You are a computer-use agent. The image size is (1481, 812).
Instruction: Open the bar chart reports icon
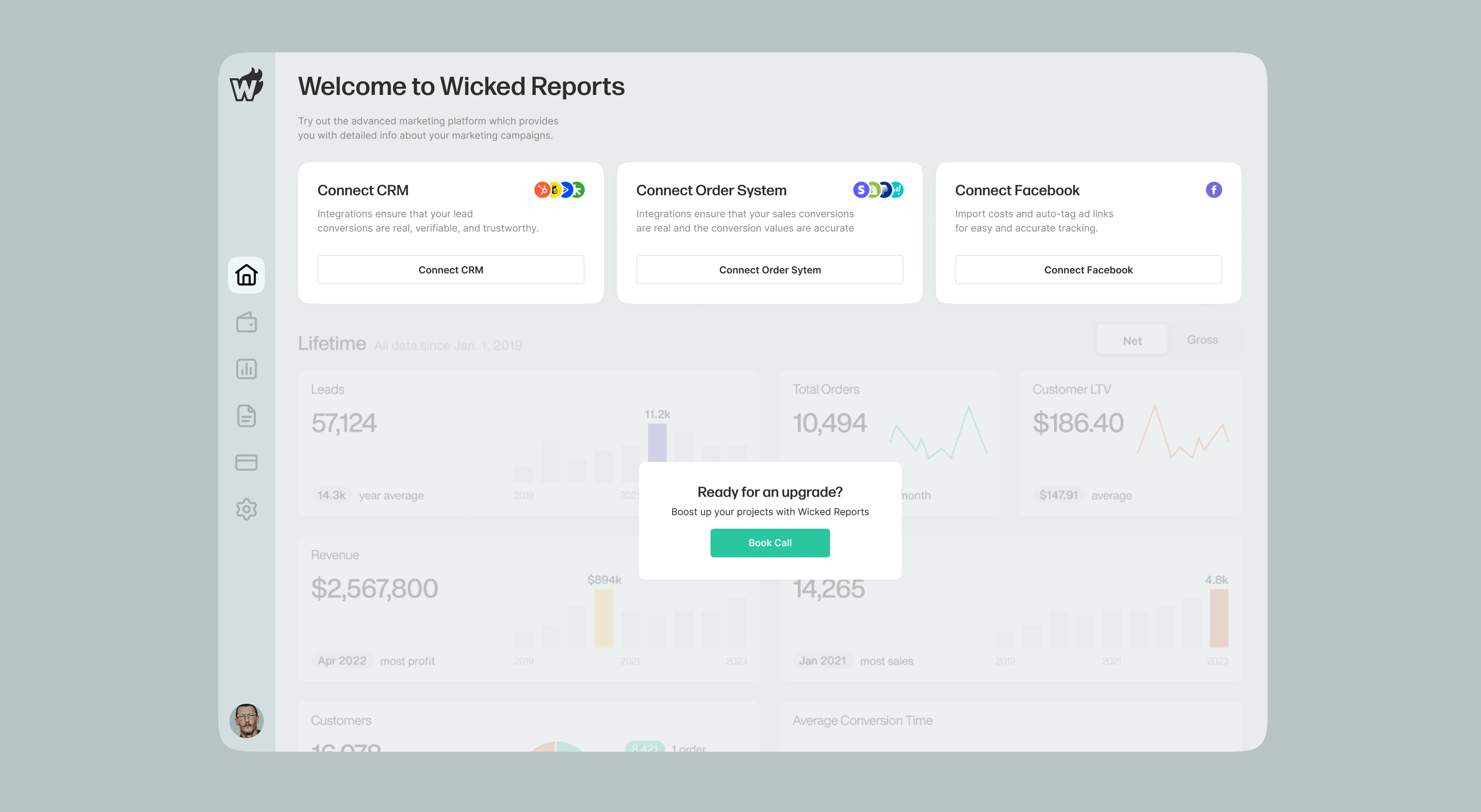pyautogui.click(x=246, y=369)
